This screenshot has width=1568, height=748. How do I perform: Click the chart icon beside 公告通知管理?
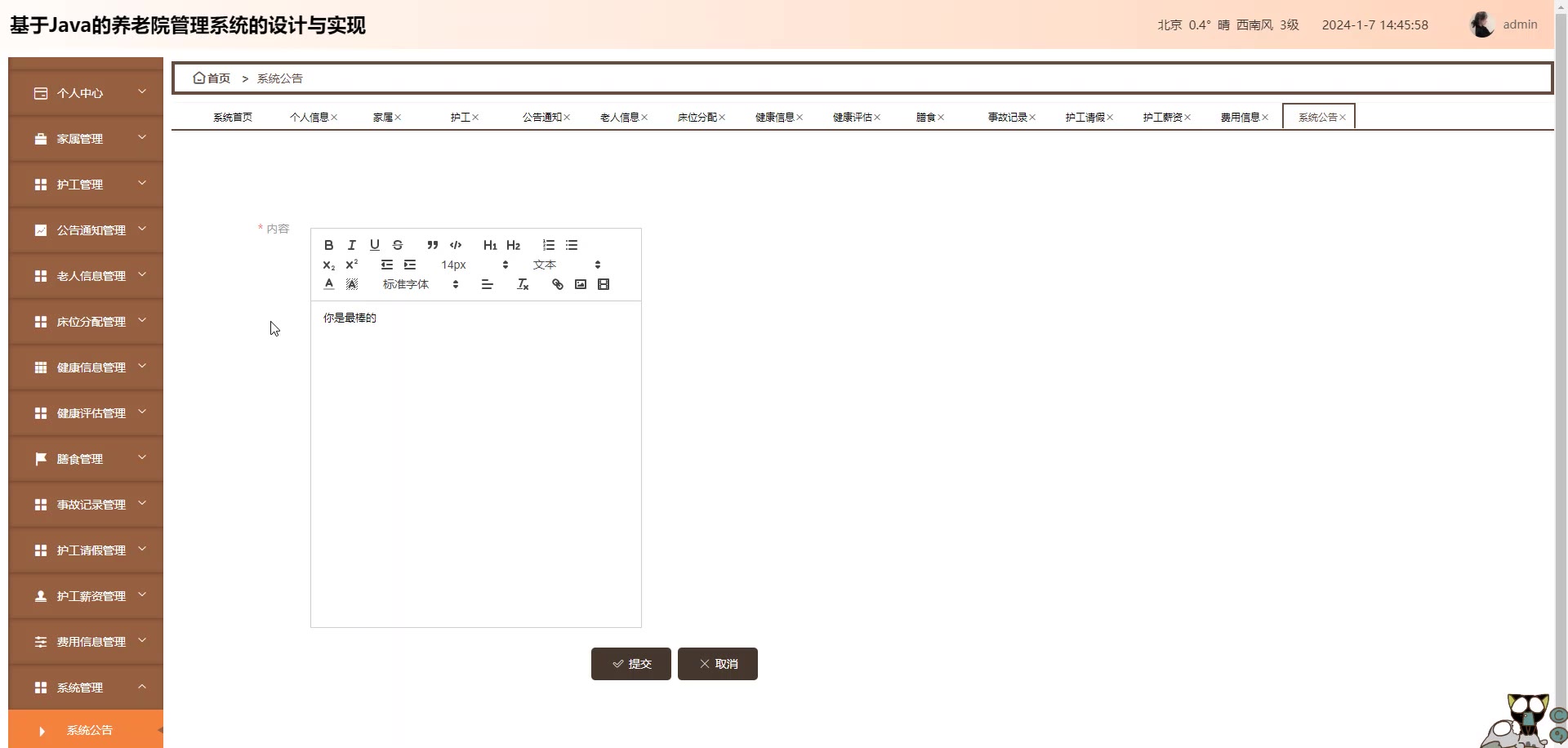click(x=41, y=230)
